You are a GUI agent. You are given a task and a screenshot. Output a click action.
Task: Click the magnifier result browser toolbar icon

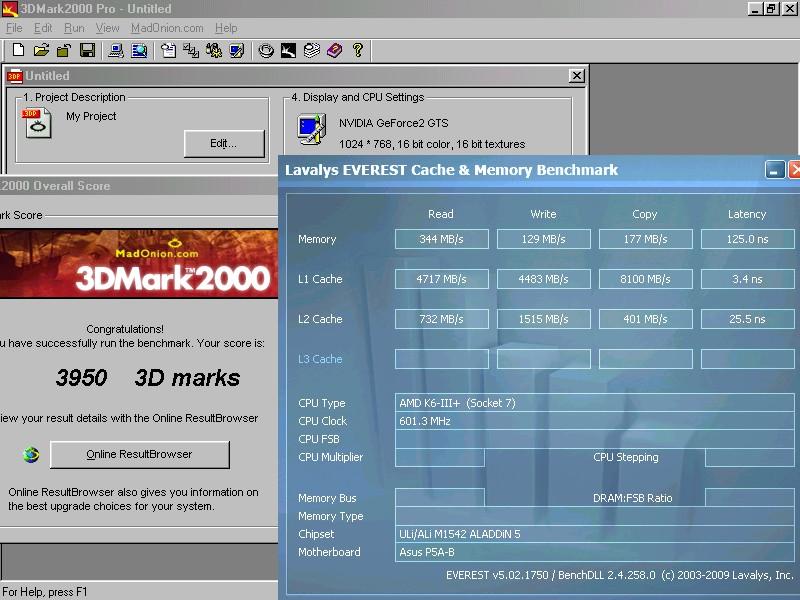point(139,50)
